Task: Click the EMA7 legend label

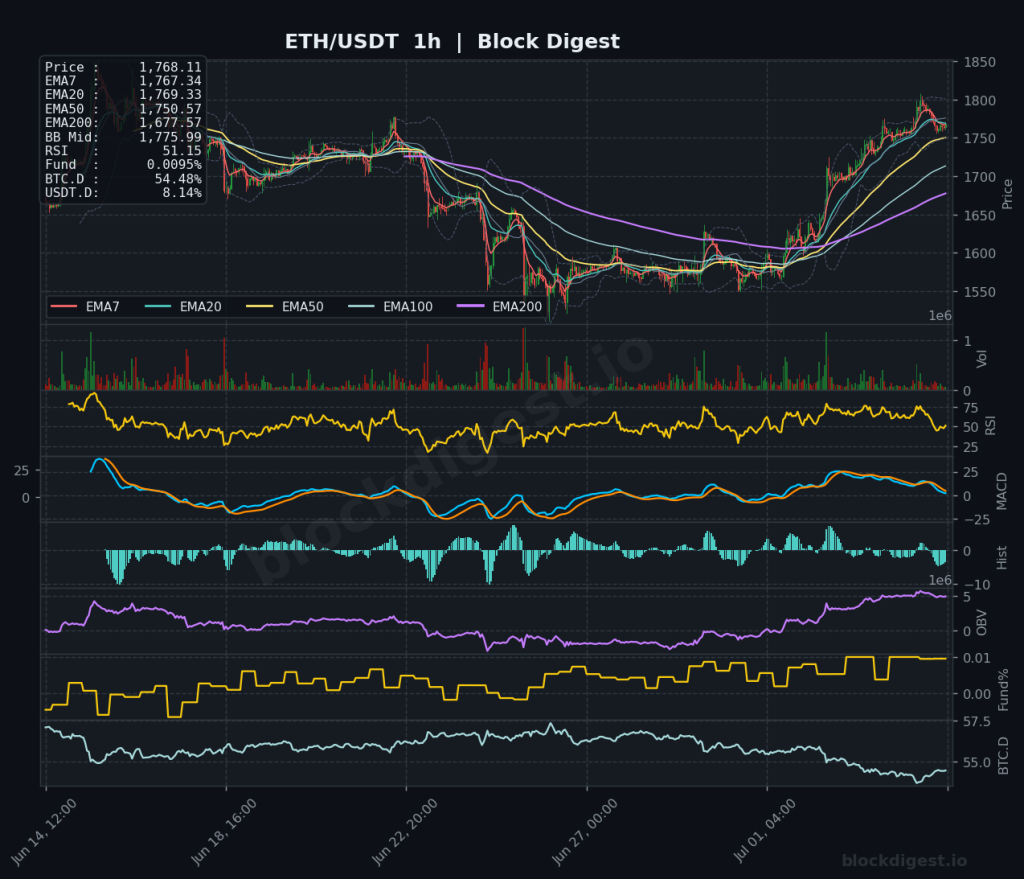Action: [103, 307]
